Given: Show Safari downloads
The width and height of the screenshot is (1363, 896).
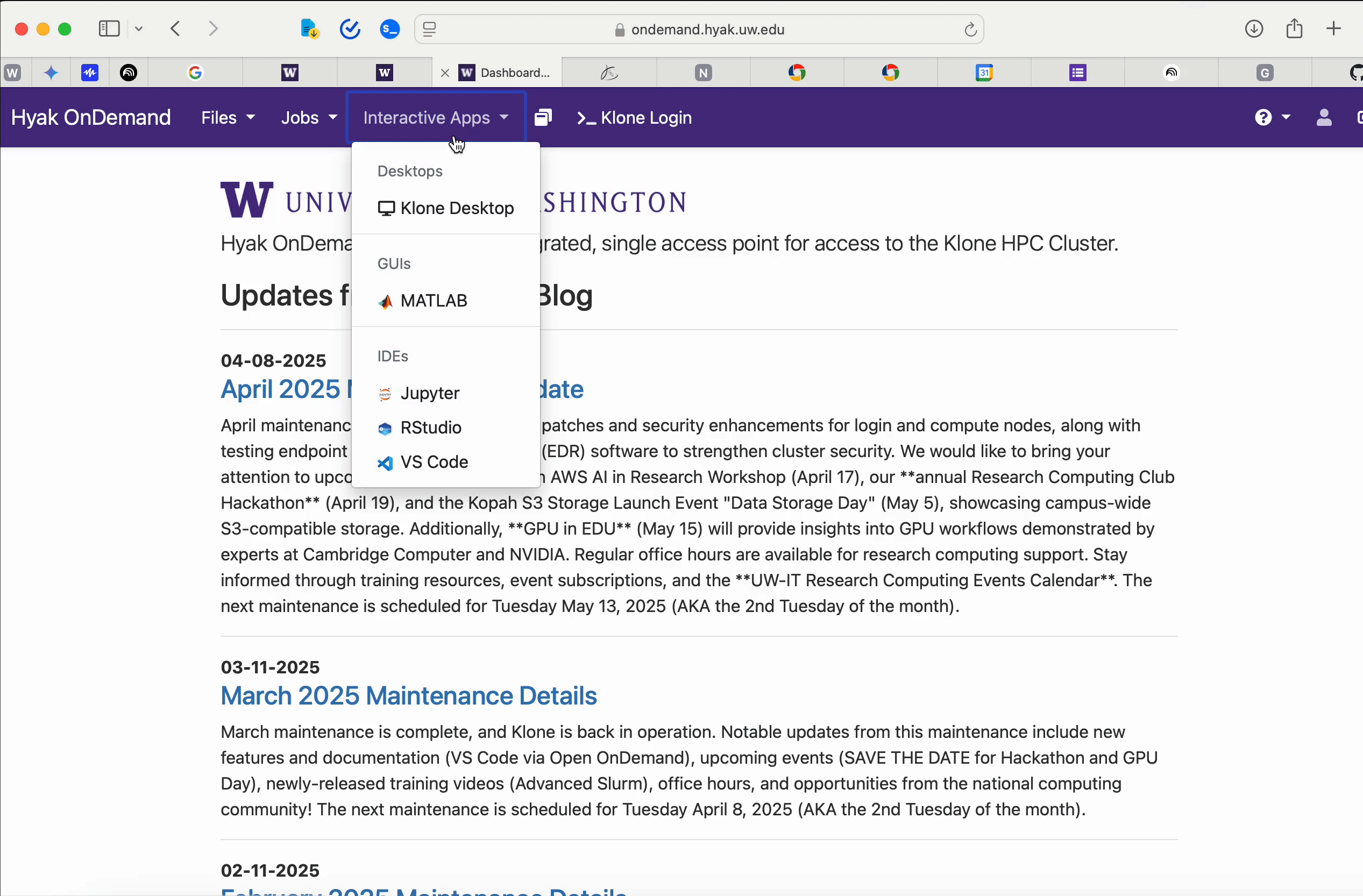Looking at the screenshot, I should pos(1254,29).
